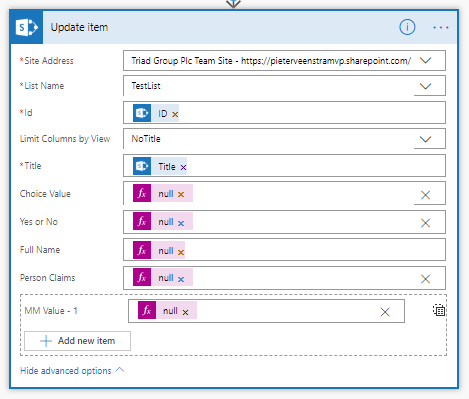Expand the Site Address dropdown
469x399 pixels.
tap(426, 61)
